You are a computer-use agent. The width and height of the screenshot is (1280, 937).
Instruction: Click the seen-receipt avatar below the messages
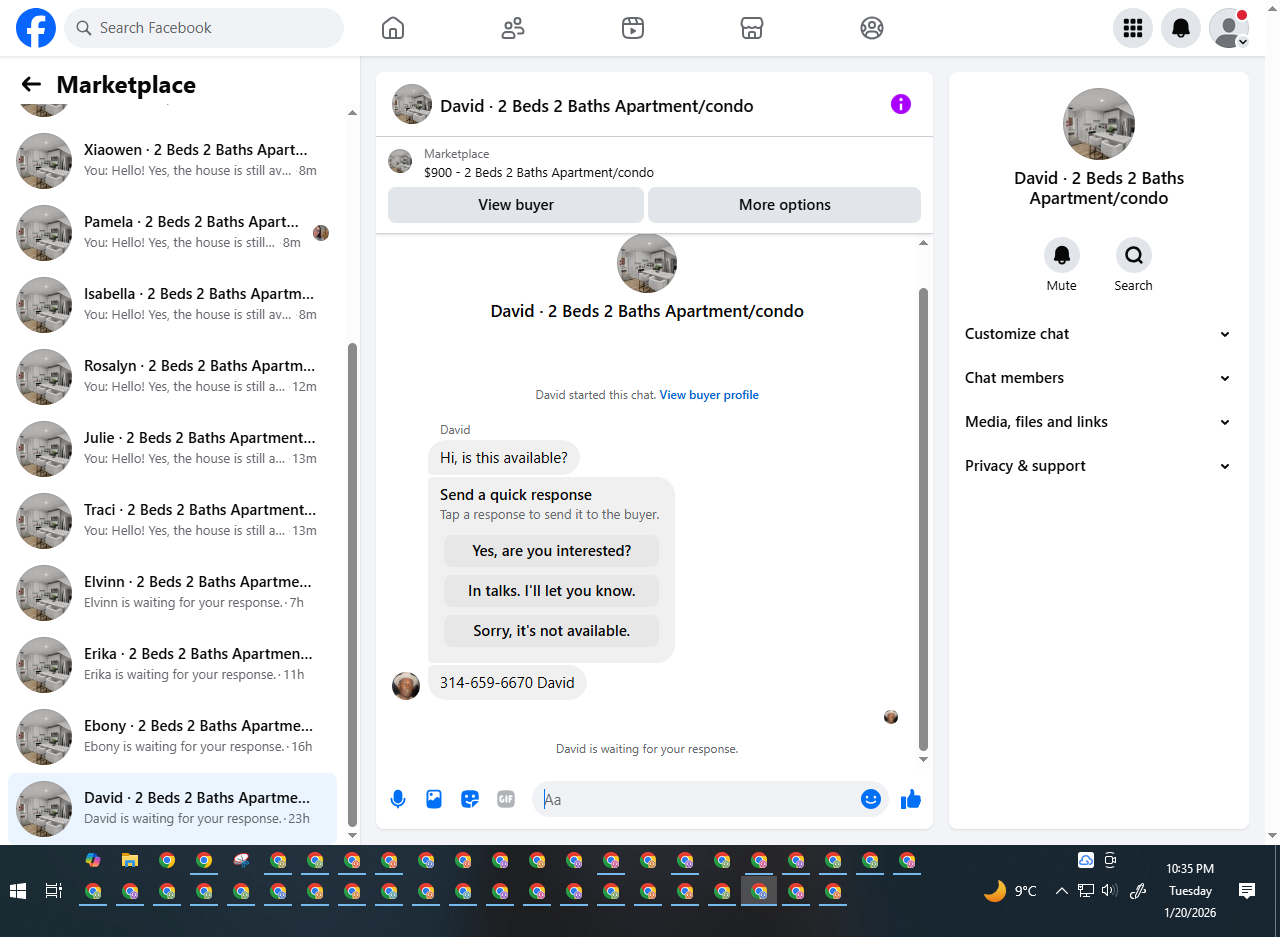[x=891, y=717]
